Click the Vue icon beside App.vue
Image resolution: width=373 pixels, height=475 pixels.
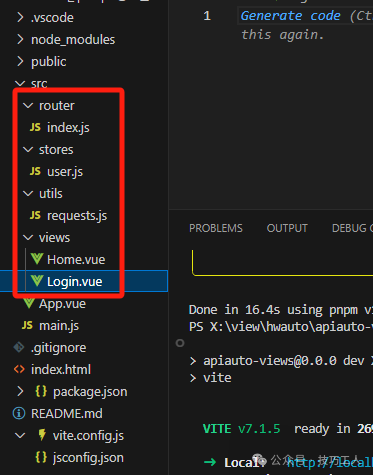coord(29,303)
